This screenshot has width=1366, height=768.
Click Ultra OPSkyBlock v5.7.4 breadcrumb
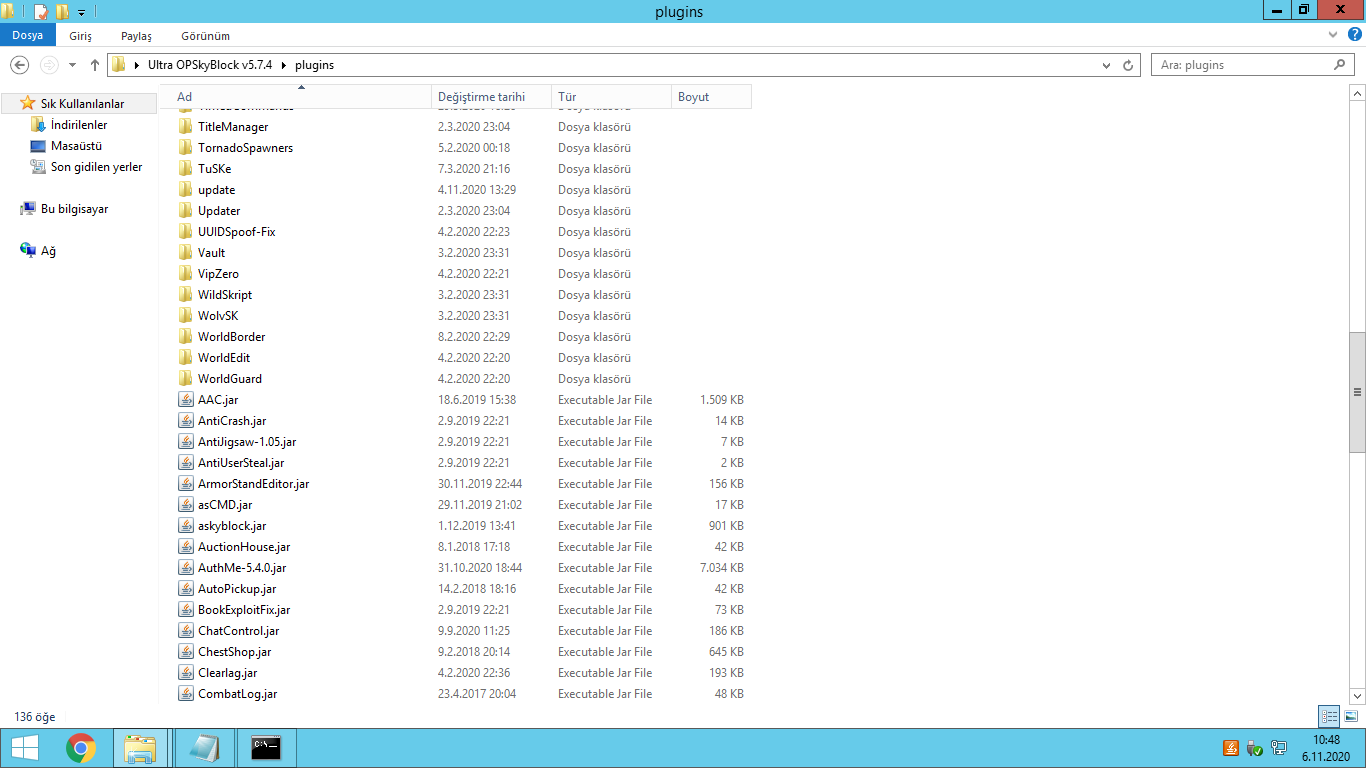tap(210, 65)
